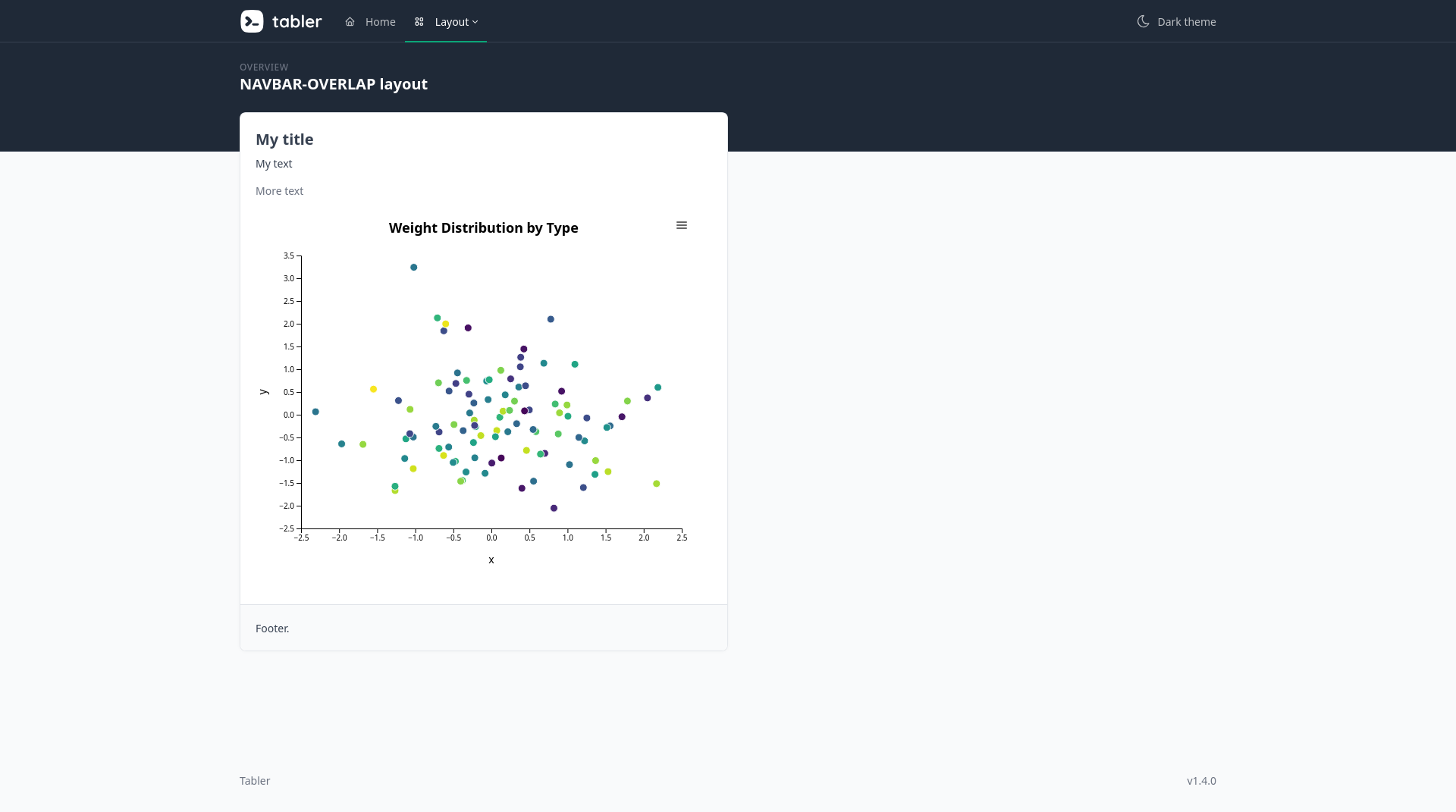Image resolution: width=1456 pixels, height=812 pixels.
Task: Click the isolated yellow point near x -1.5
Action: [x=373, y=389]
